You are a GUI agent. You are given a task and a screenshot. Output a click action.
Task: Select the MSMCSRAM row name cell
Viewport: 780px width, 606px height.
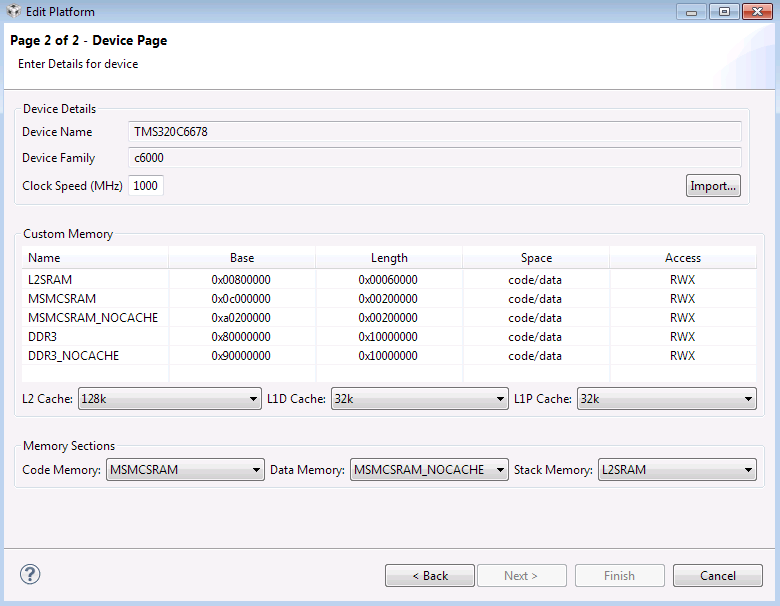[x=62, y=299]
